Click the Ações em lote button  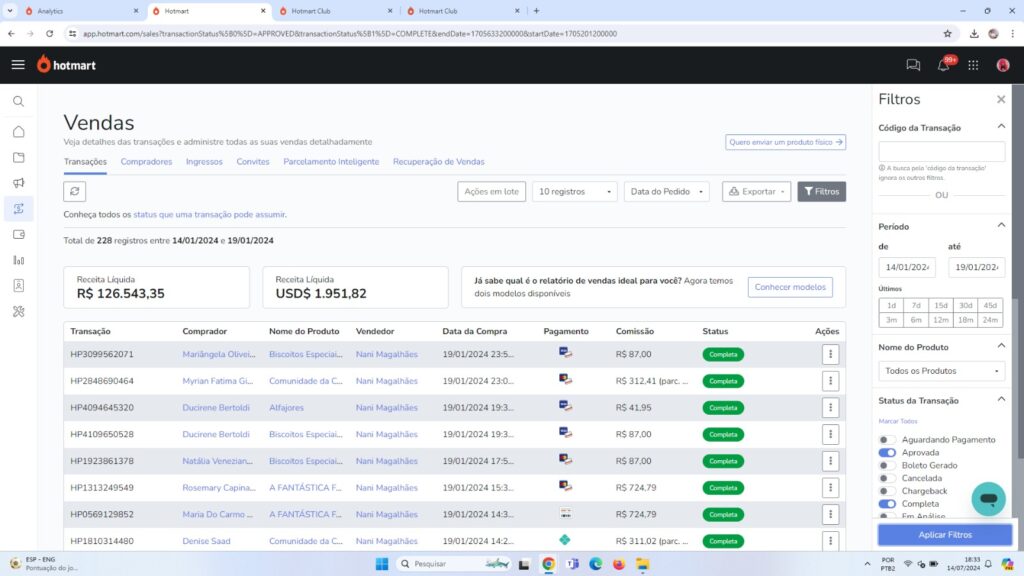491,191
